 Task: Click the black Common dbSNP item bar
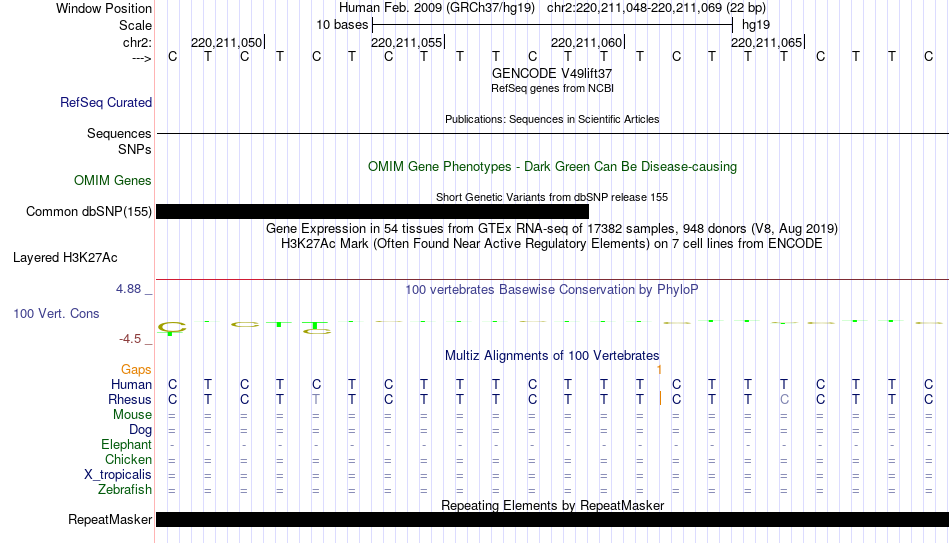372,212
